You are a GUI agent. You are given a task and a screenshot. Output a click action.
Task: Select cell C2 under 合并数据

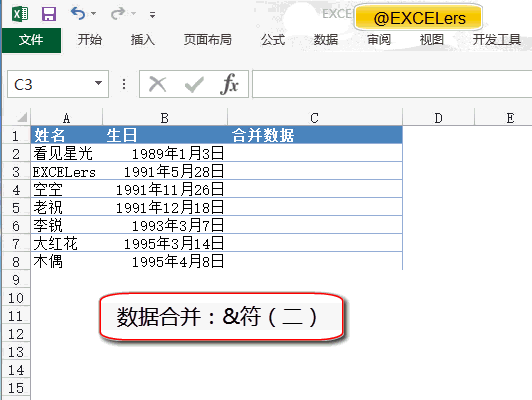click(315, 153)
